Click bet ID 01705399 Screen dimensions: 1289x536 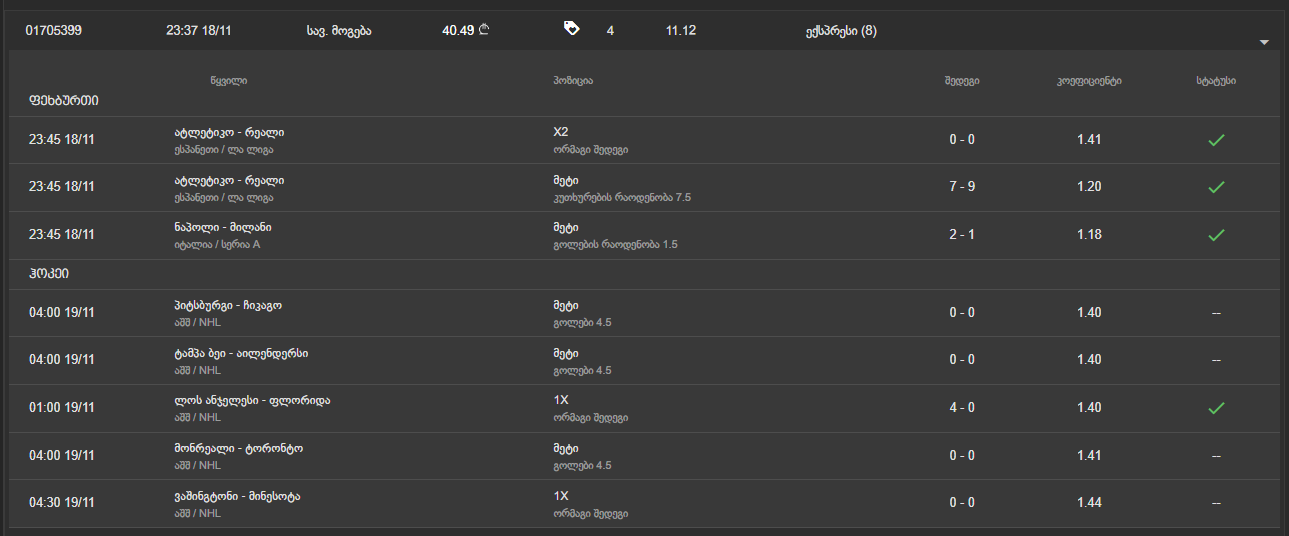coord(54,31)
